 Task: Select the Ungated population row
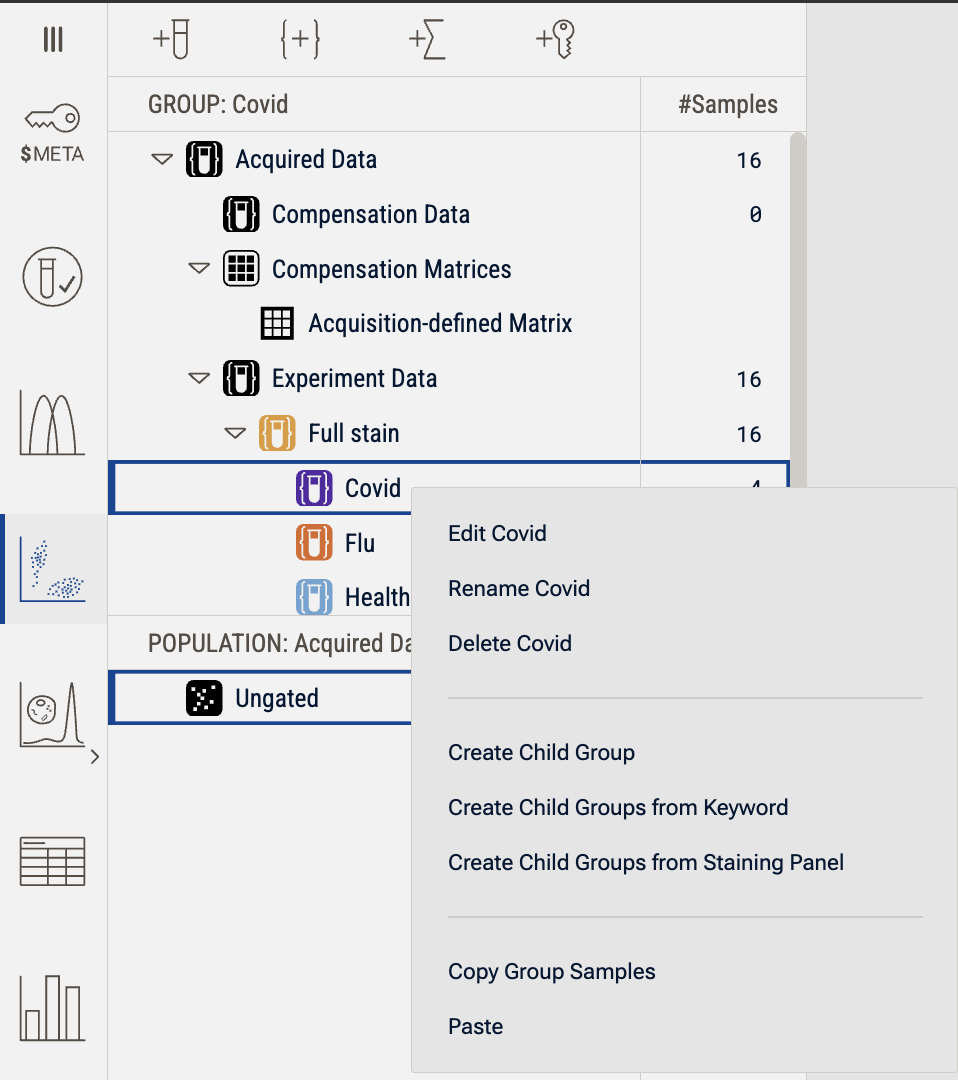pos(276,698)
